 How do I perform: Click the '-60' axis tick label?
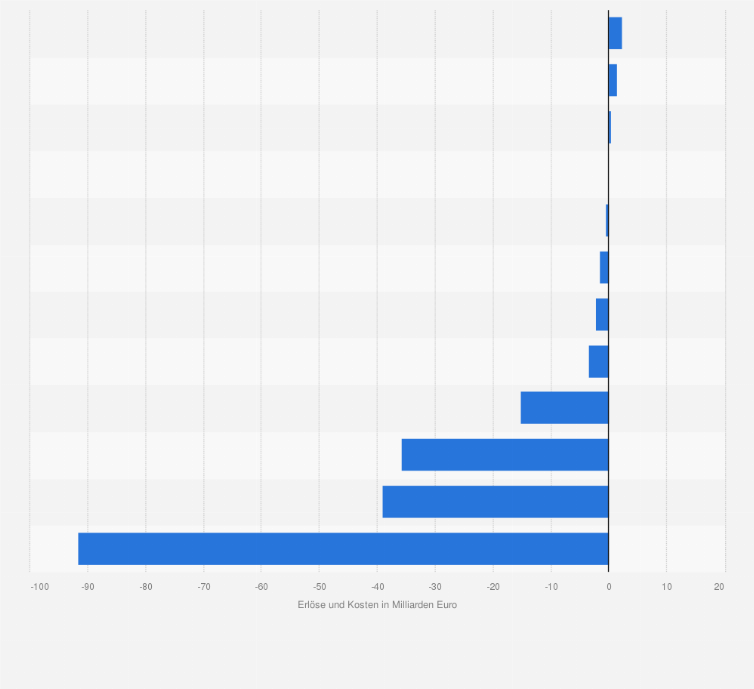pyautogui.click(x=262, y=587)
